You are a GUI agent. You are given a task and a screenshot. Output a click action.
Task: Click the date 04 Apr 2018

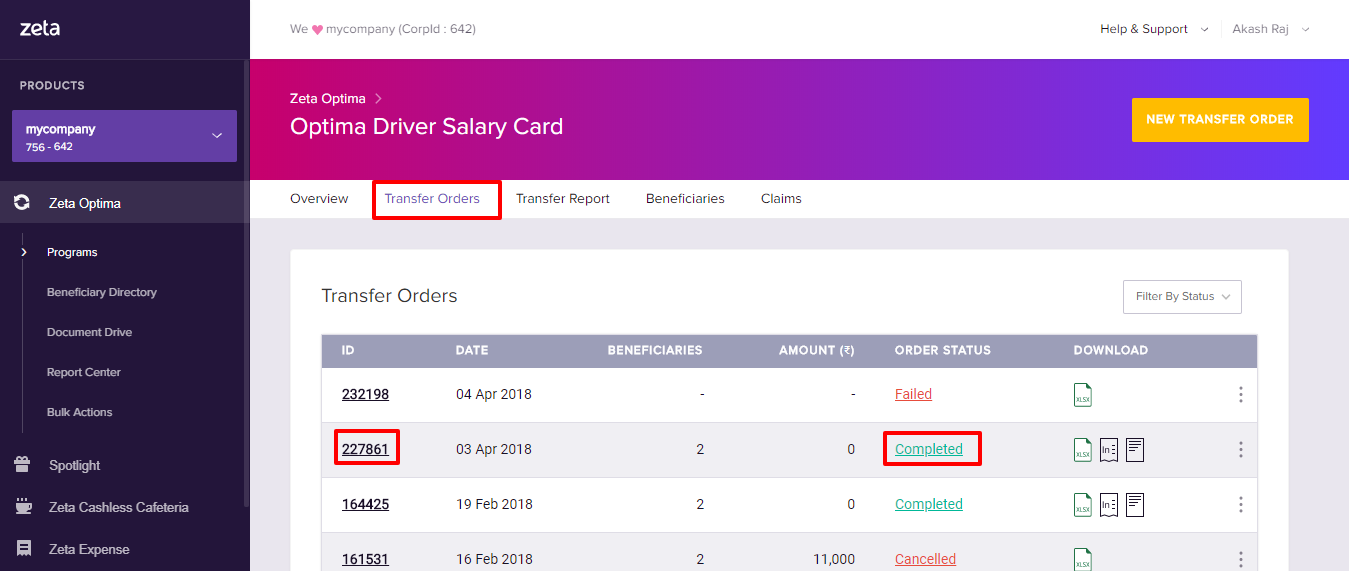click(494, 395)
